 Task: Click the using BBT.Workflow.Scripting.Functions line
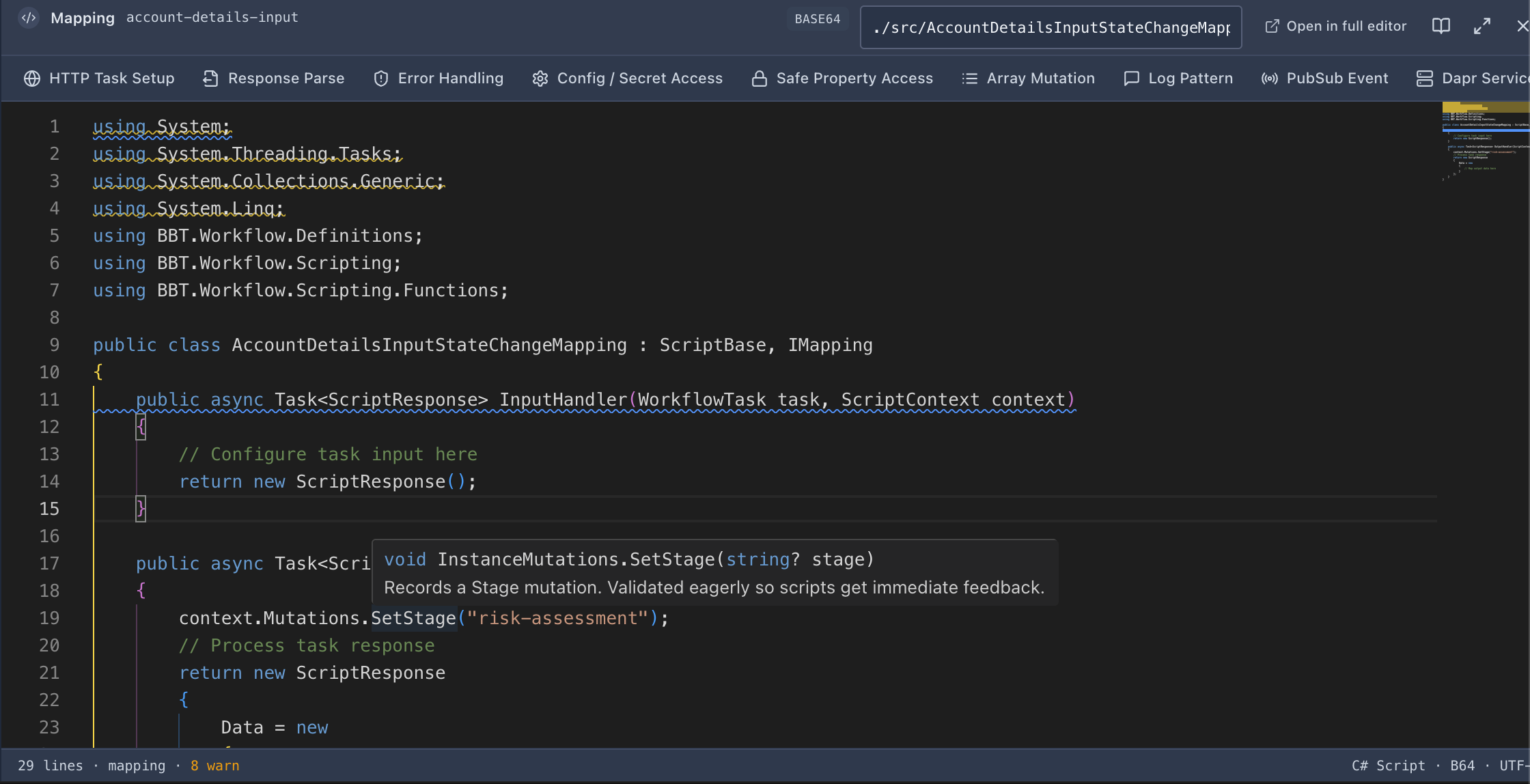click(x=301, y=290)
